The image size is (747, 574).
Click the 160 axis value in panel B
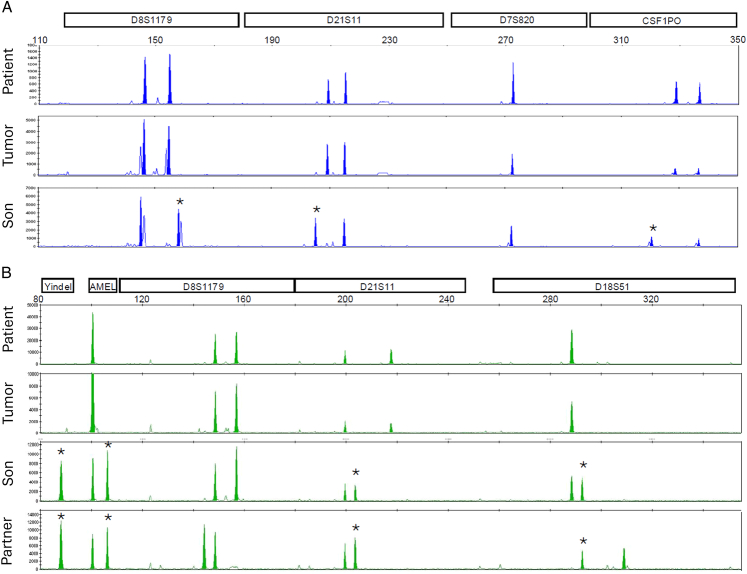pyautogui.click(x=243, y=299)
